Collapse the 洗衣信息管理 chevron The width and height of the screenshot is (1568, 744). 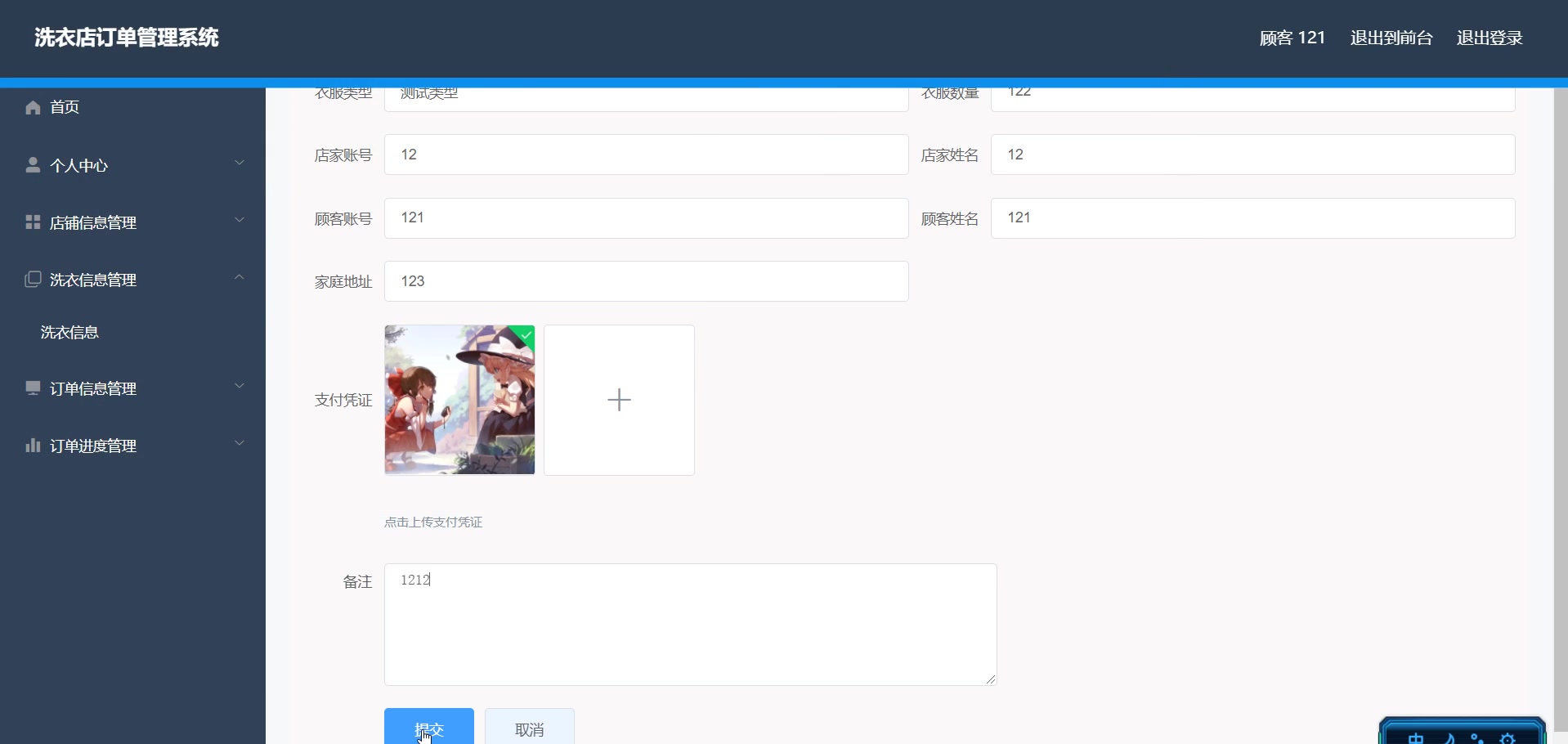(x=240, y=277)
